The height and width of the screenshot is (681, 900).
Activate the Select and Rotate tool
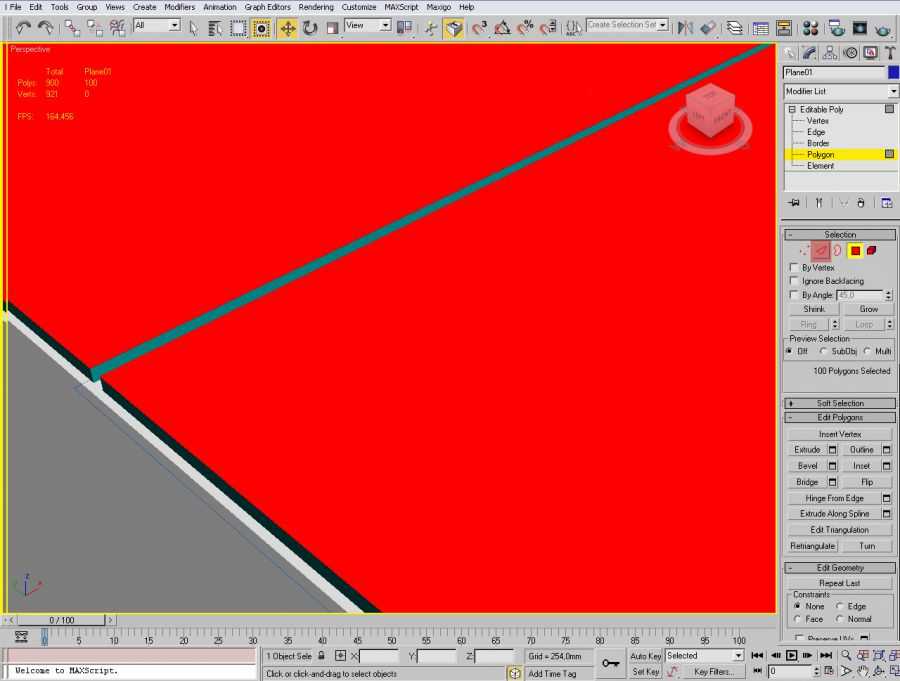(310, 28)
